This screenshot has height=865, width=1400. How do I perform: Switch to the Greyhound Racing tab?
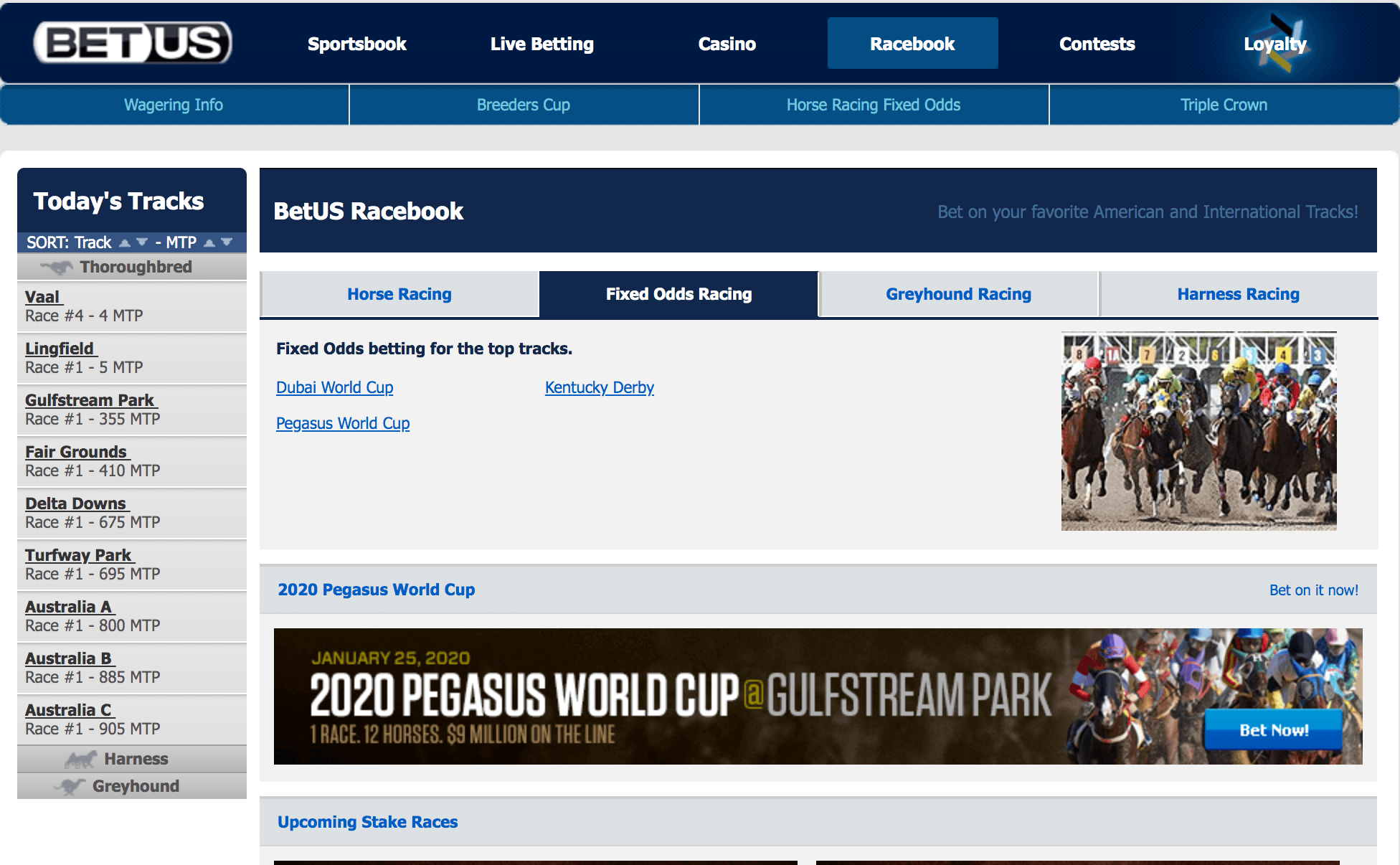(x=958, y=293)
